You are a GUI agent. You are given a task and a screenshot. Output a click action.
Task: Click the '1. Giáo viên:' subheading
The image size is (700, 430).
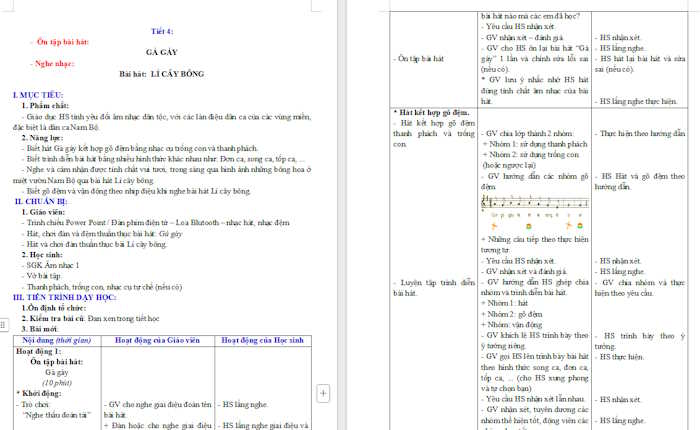(x=46, y=211)
